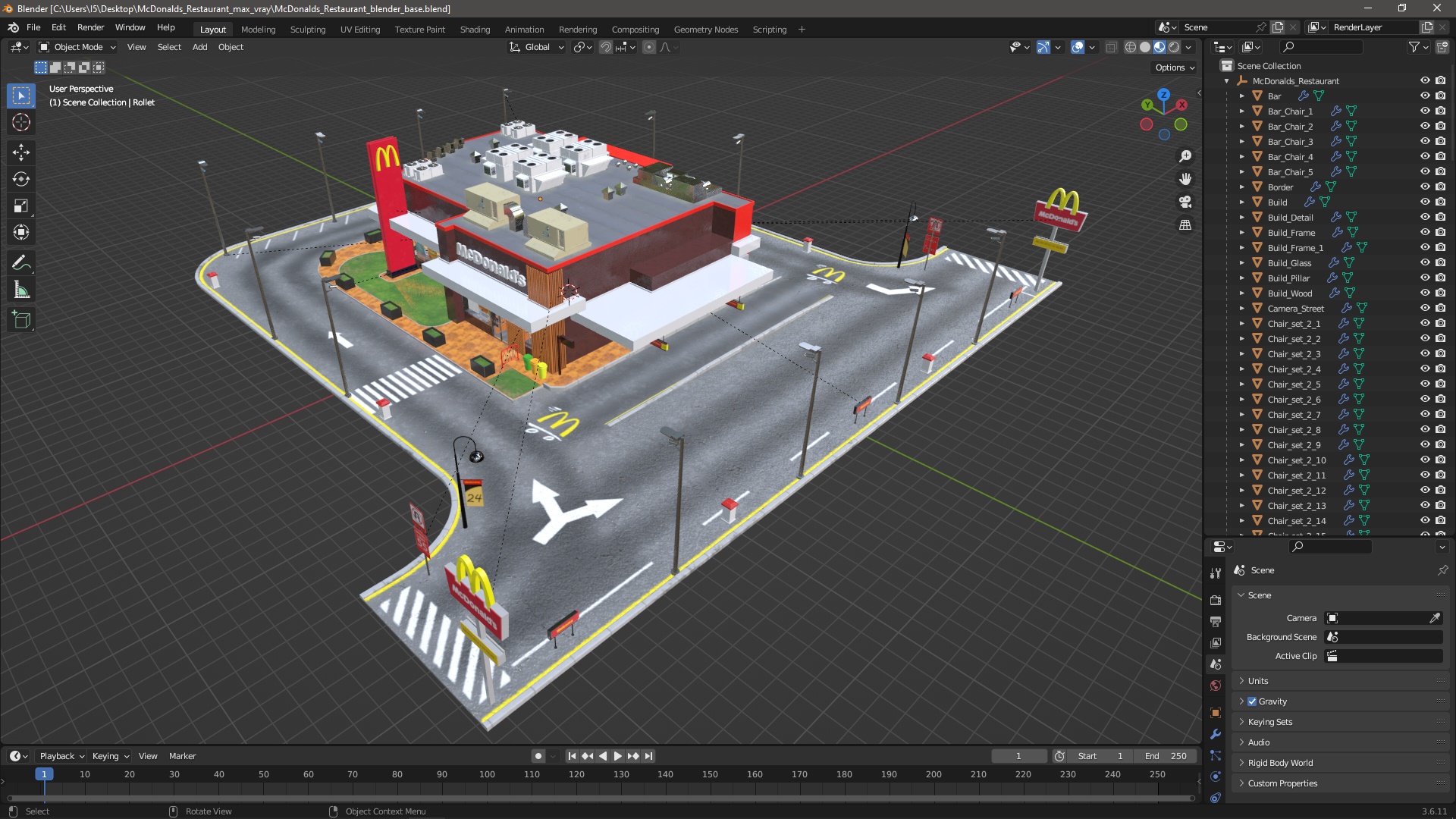Jump to the last frame

point(648,756)
